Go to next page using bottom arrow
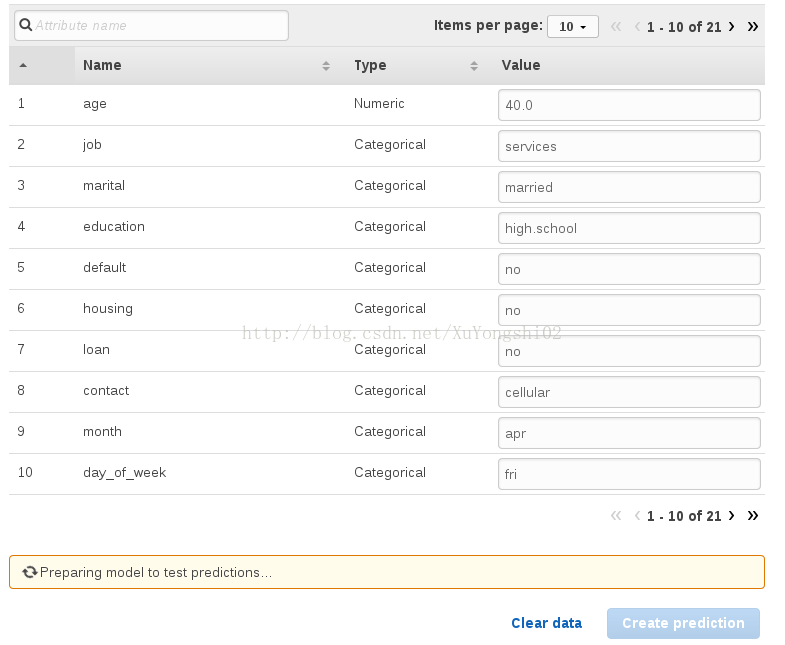The height and width of the screenshot is (645, 785). pyautogui.click(x=731, y=515)
